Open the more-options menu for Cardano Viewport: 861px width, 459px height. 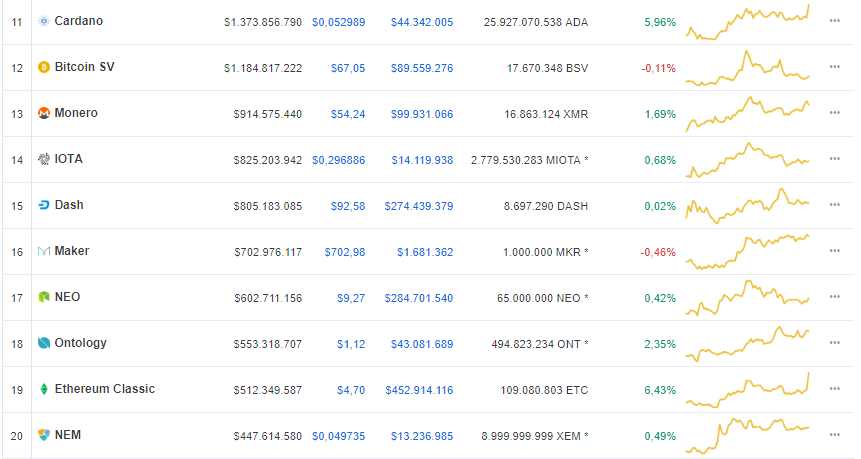(835, 21)
